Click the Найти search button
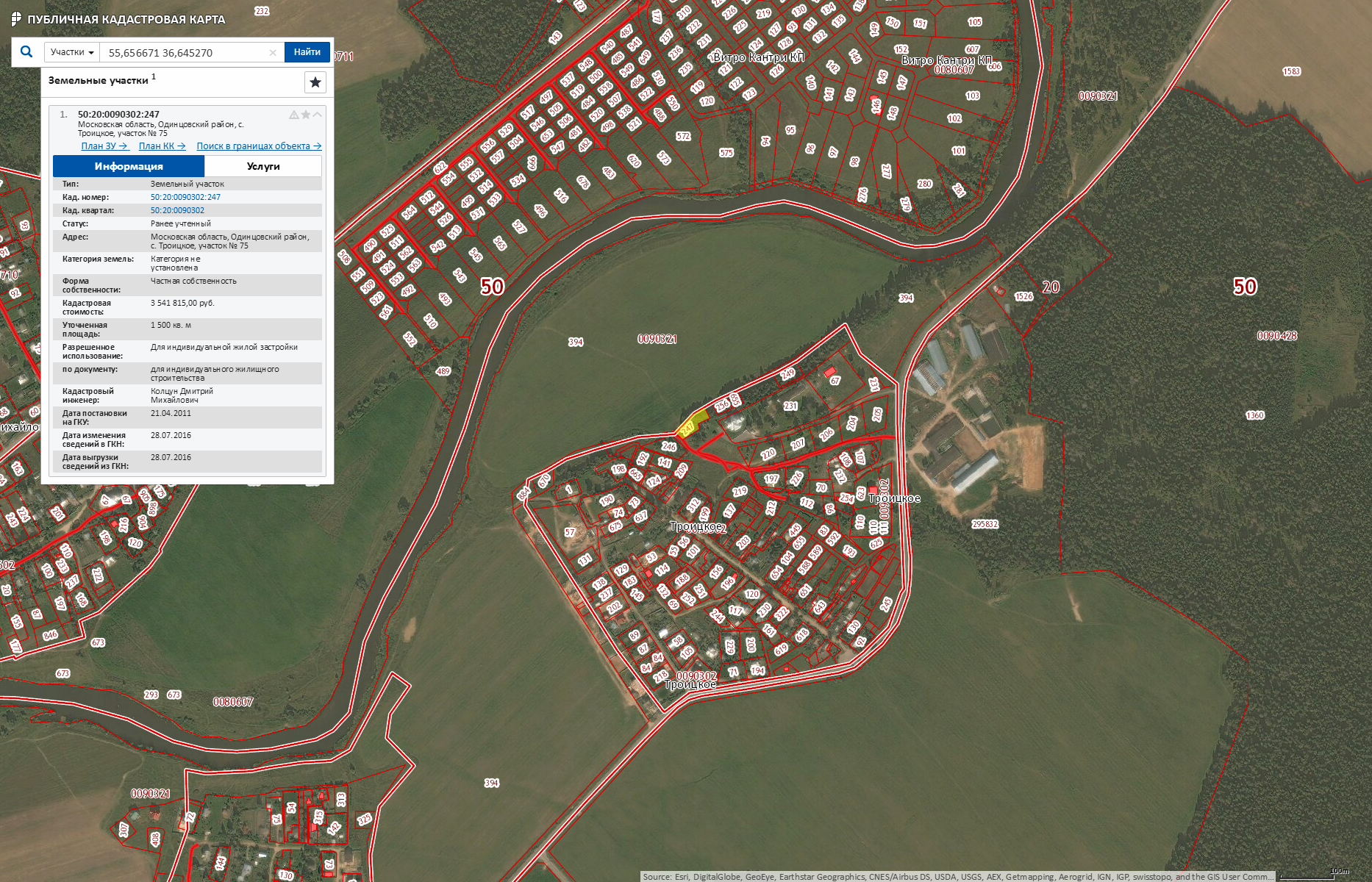Image resolution: width=1372 pixels, height=882 pixels. tap(307, 52)
